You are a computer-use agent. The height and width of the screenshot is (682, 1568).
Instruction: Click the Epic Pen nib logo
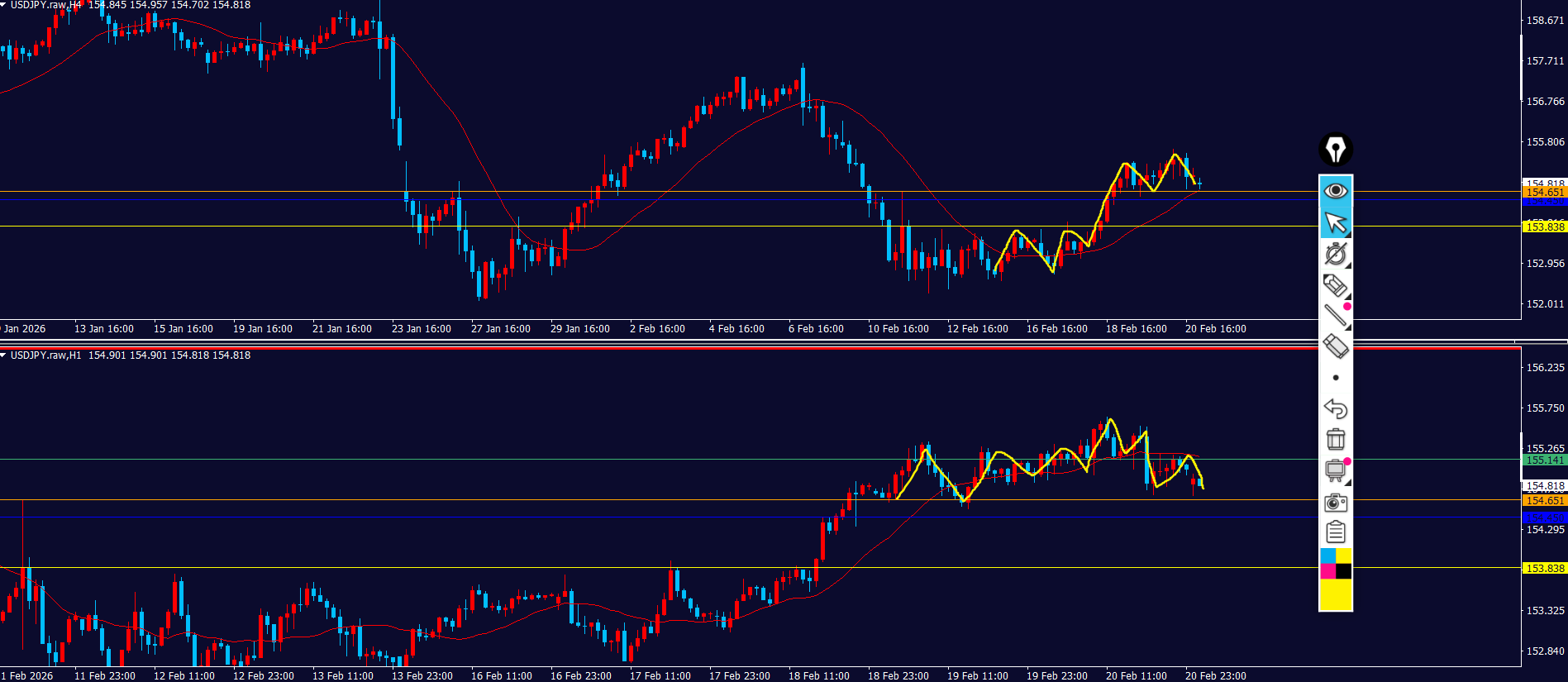pyautogui.click(x=1335, y=150)
